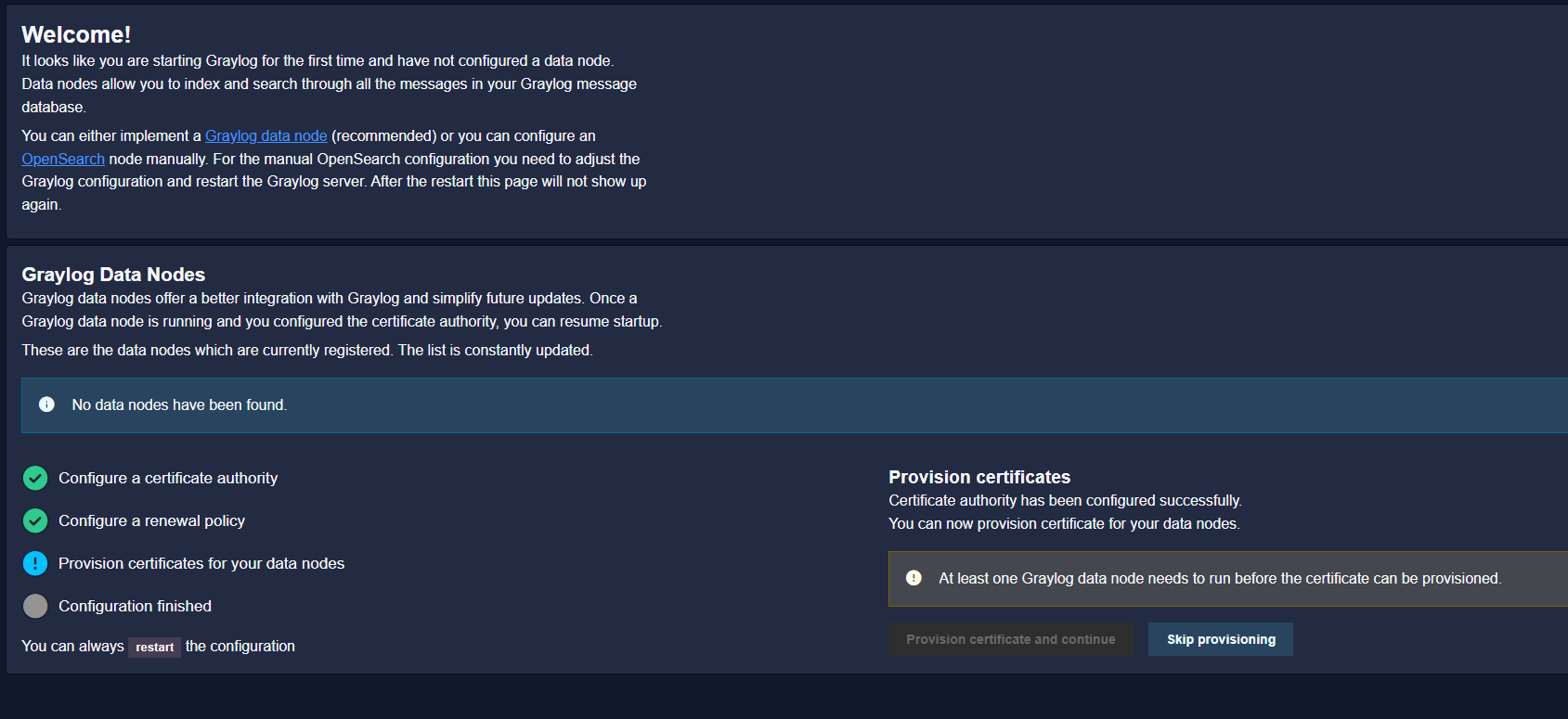Click Provision certificate and continue button

pos(1011,639)
